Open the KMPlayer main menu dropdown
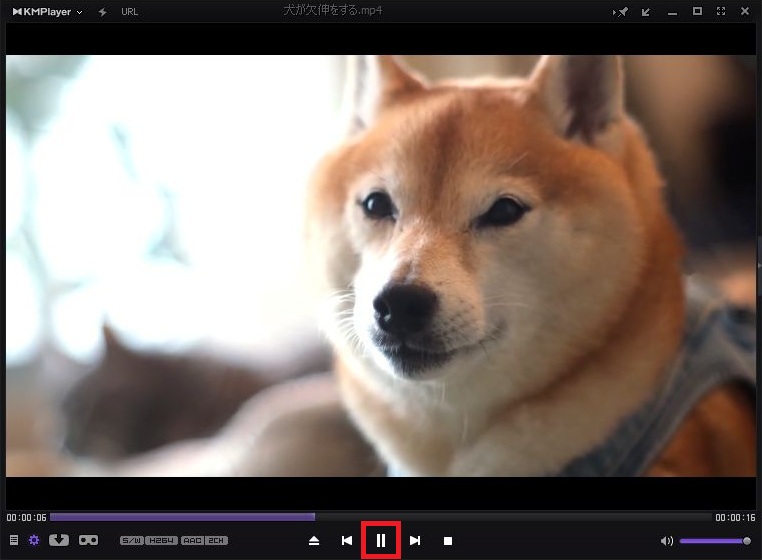 pos(47,11)
